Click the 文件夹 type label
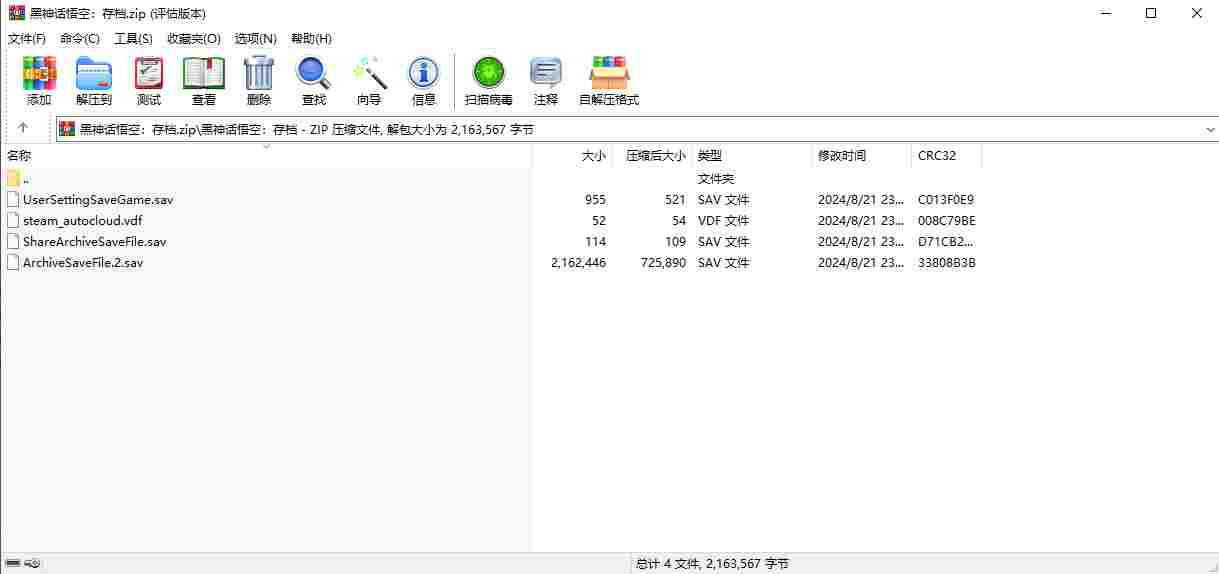This screenshot has width=1219, height=574. [716, 178]
